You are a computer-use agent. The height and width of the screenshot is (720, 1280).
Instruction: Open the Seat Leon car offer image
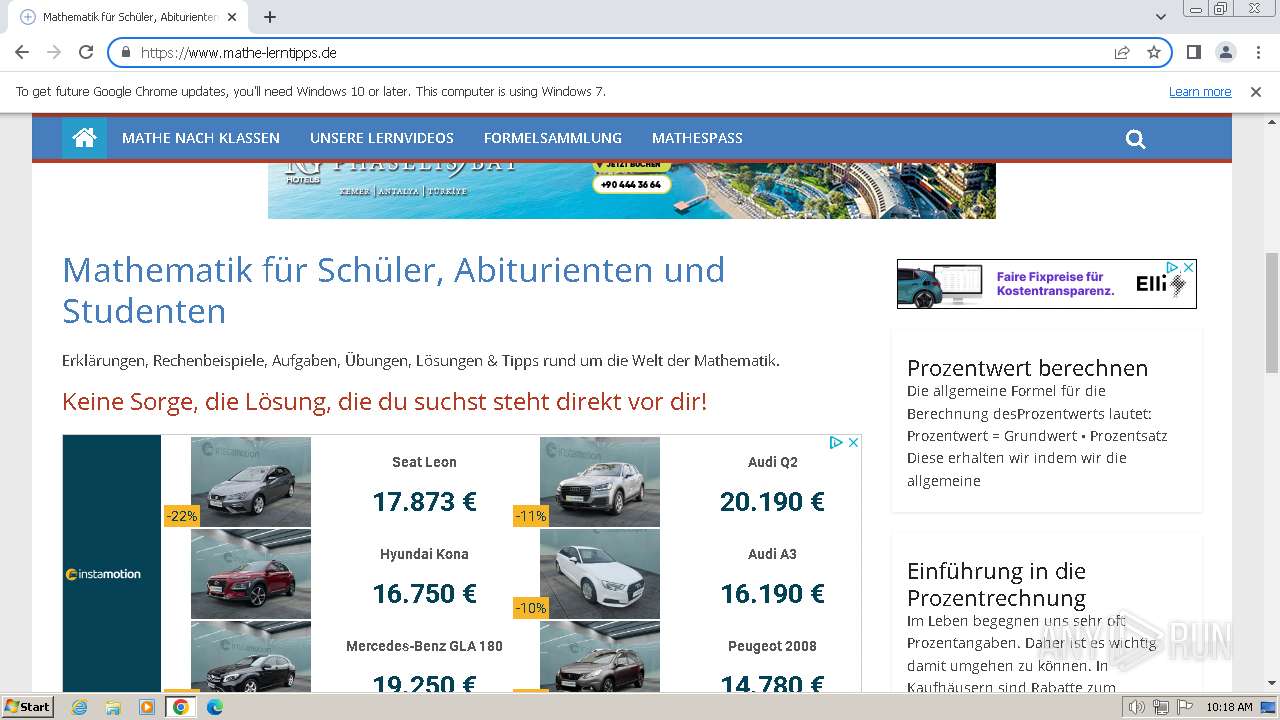tap(251, 481)
